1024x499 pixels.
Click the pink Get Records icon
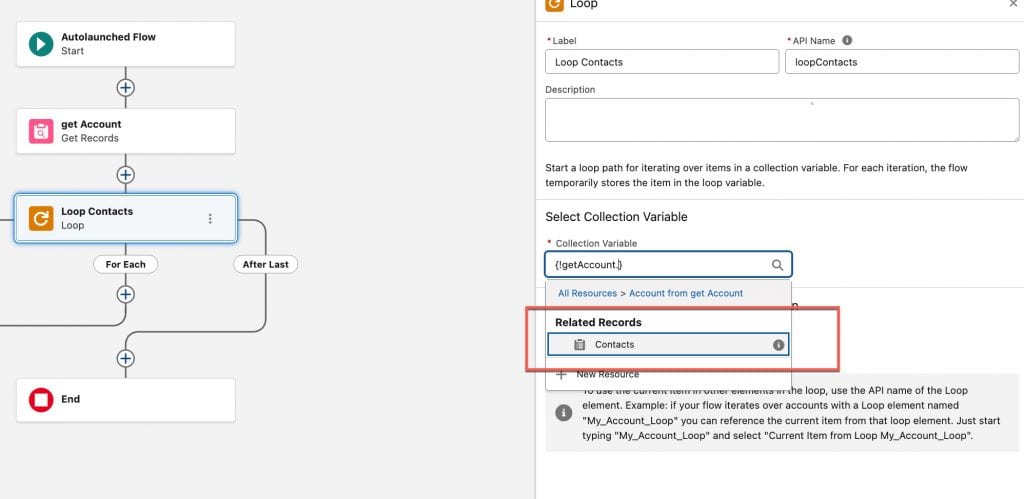(40, 131)
